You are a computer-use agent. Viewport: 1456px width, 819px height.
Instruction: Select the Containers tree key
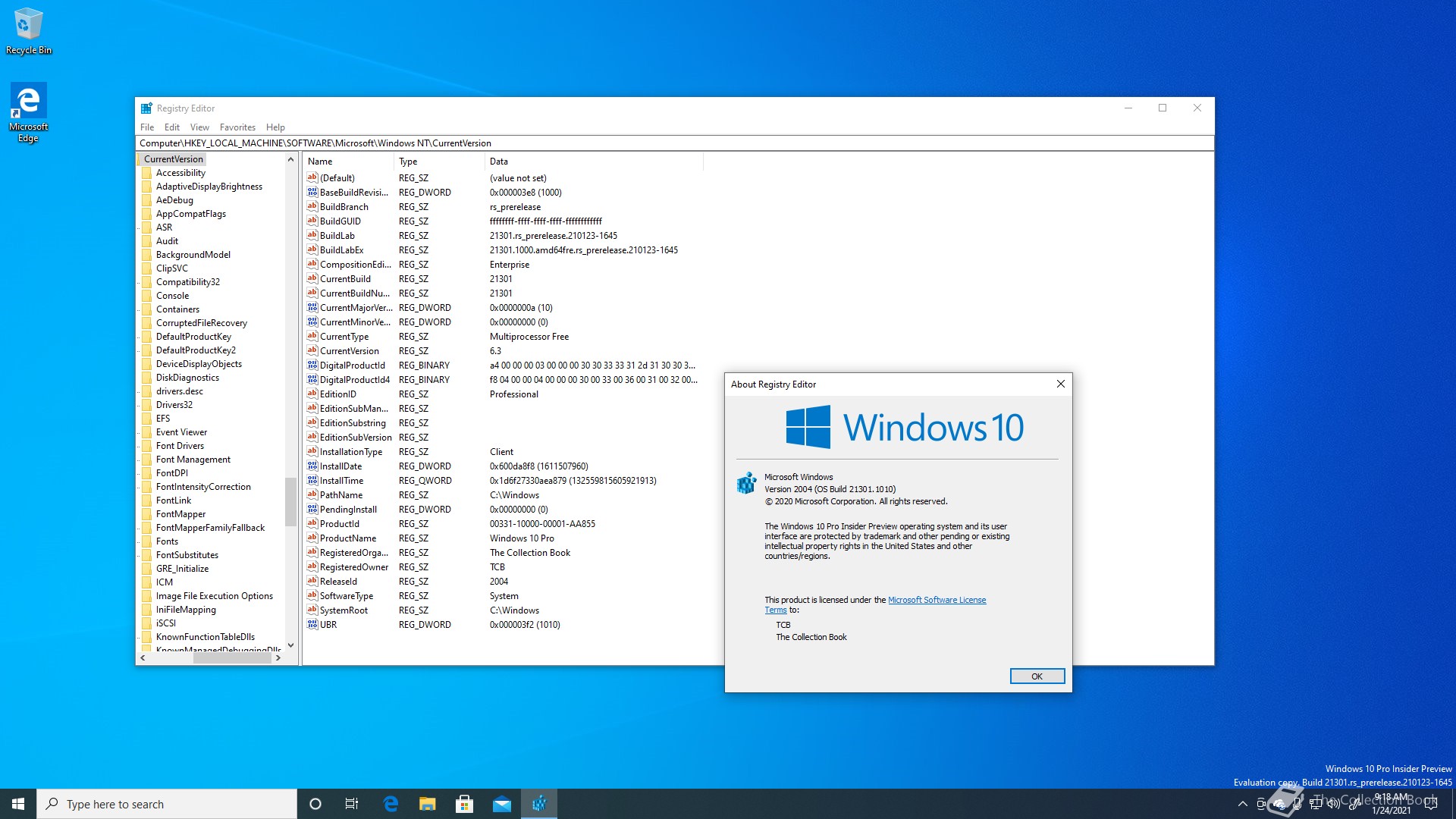pyautogui.click(x=177, y=309)
